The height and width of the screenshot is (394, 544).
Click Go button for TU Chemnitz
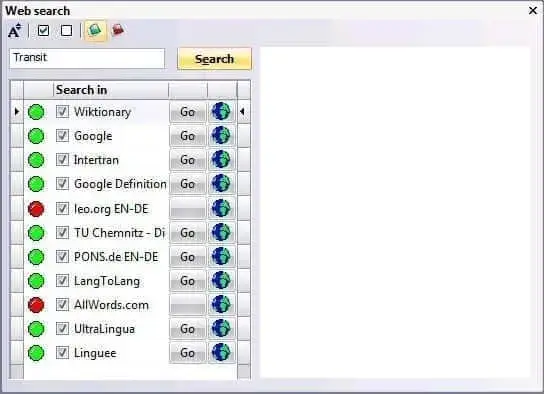[187, 232]
